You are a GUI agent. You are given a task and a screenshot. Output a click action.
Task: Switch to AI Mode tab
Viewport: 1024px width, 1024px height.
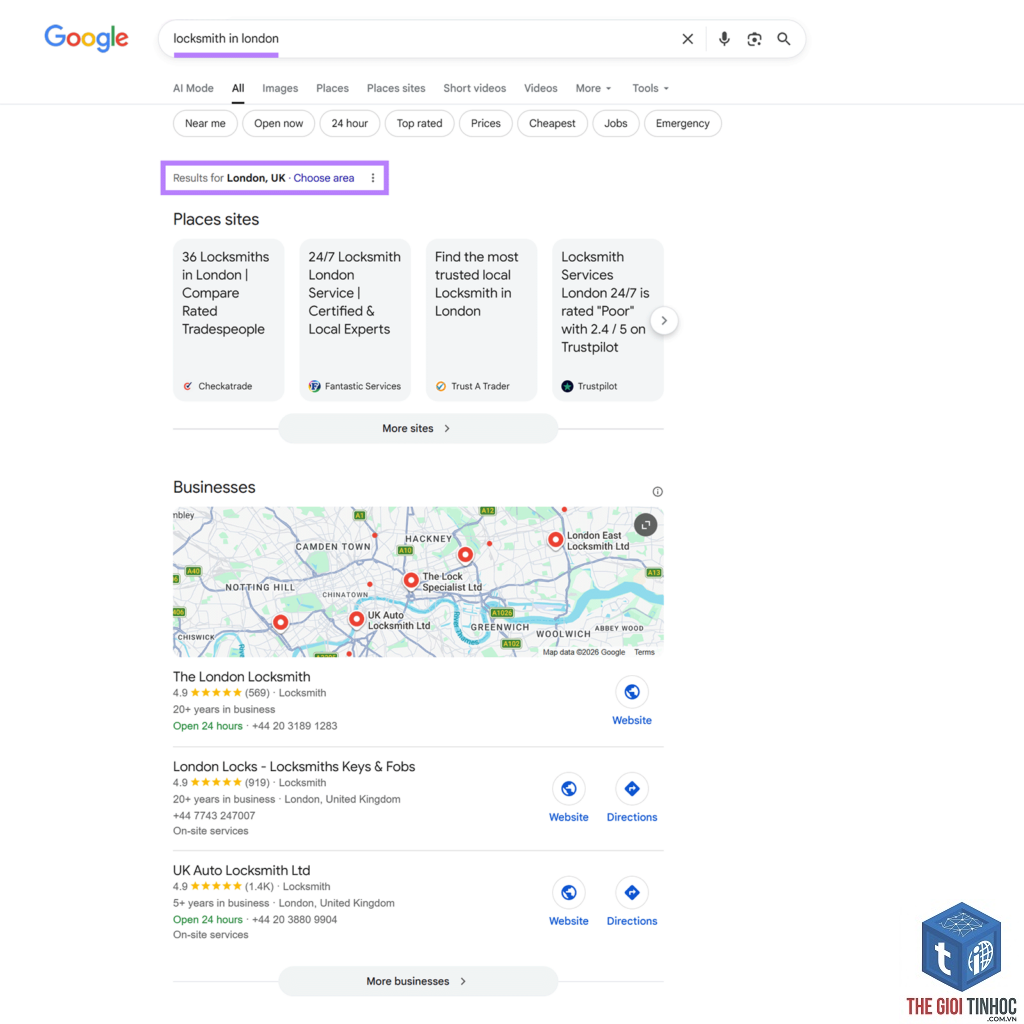click(x=193, y=88)
